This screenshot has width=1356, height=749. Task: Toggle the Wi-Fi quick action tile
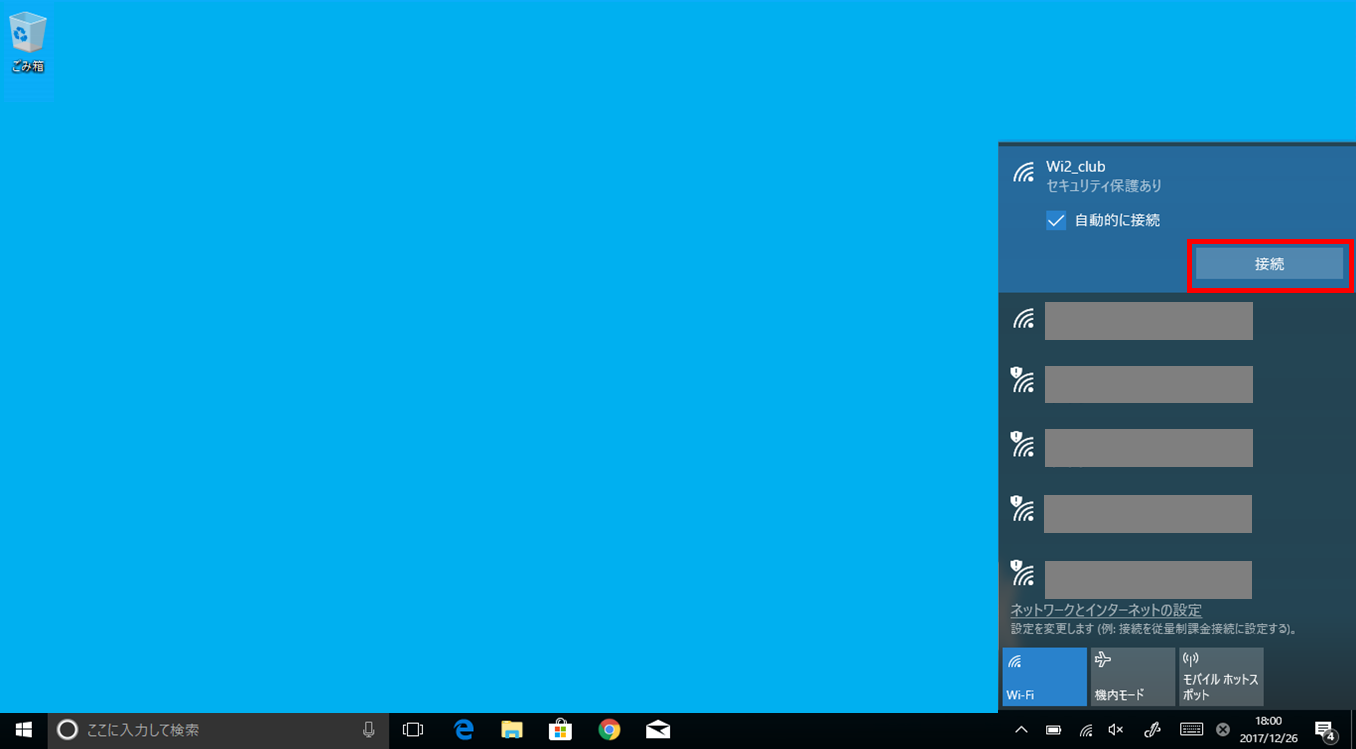[x=1044, y=677]
